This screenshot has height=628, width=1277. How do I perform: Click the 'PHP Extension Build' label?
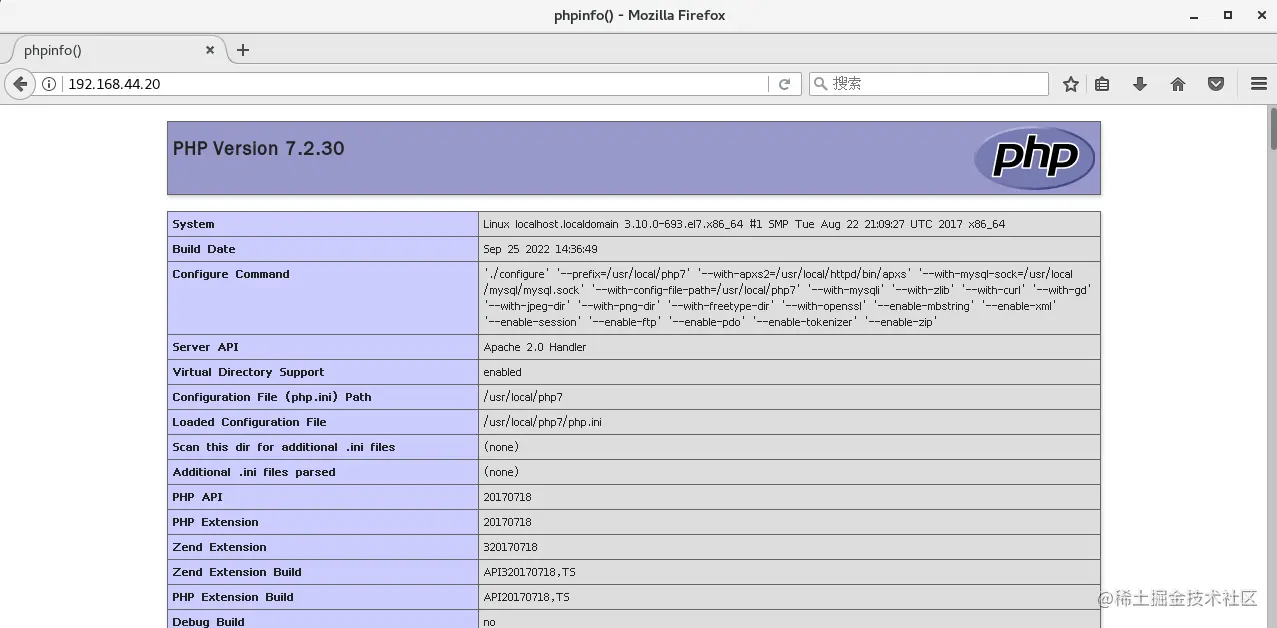click(x=233, y=597)
